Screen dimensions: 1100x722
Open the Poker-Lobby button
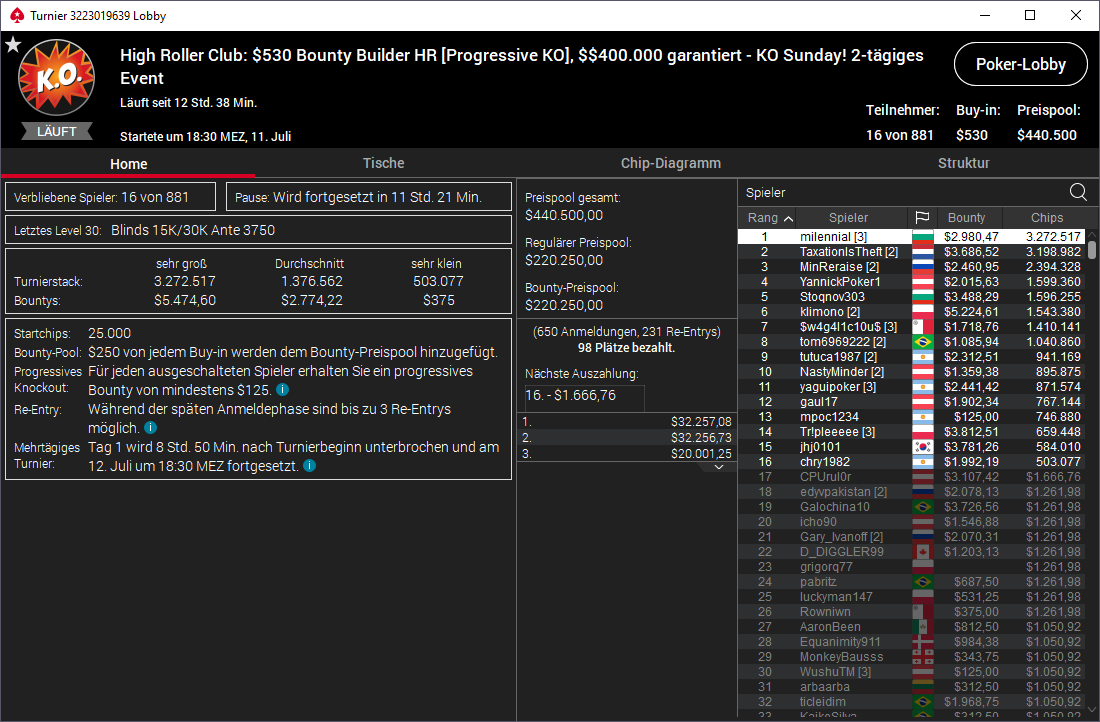pos(1021,64)
